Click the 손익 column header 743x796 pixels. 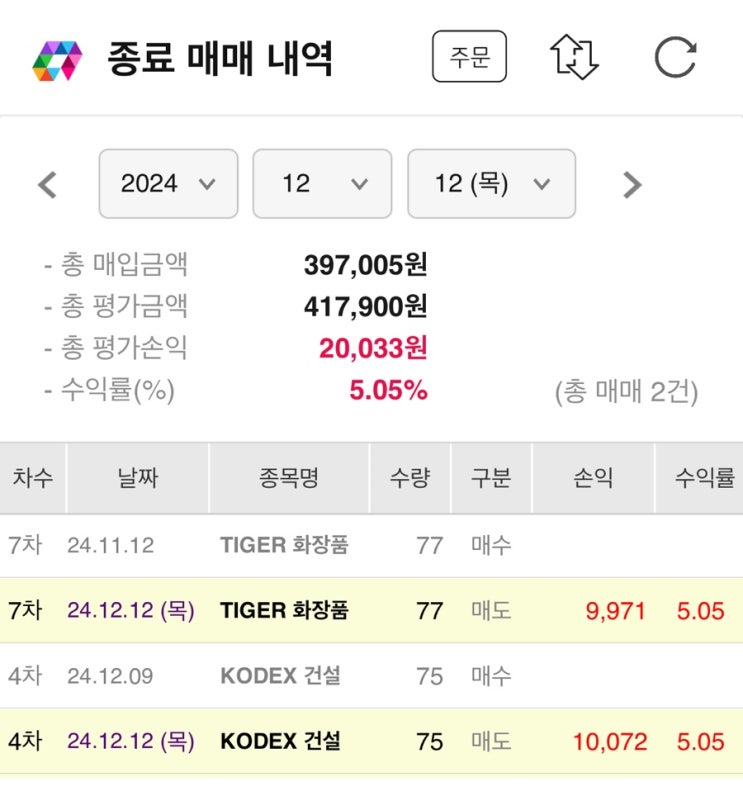pos(592,478)
